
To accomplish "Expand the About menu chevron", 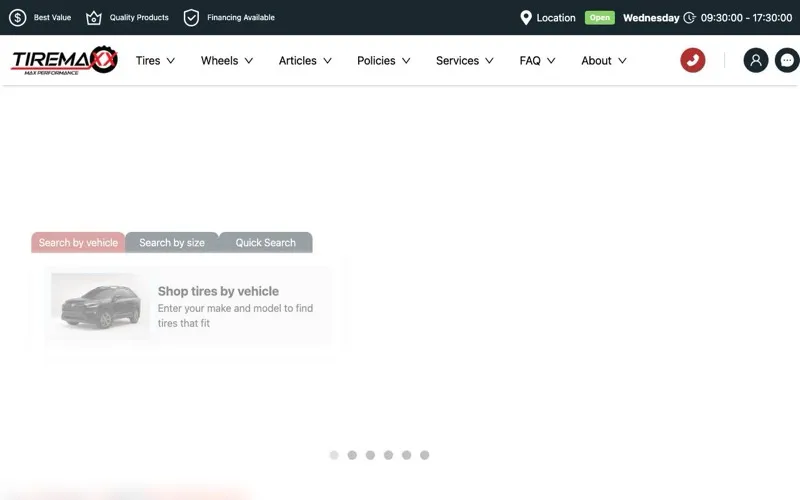I will (x=622, y=61).
